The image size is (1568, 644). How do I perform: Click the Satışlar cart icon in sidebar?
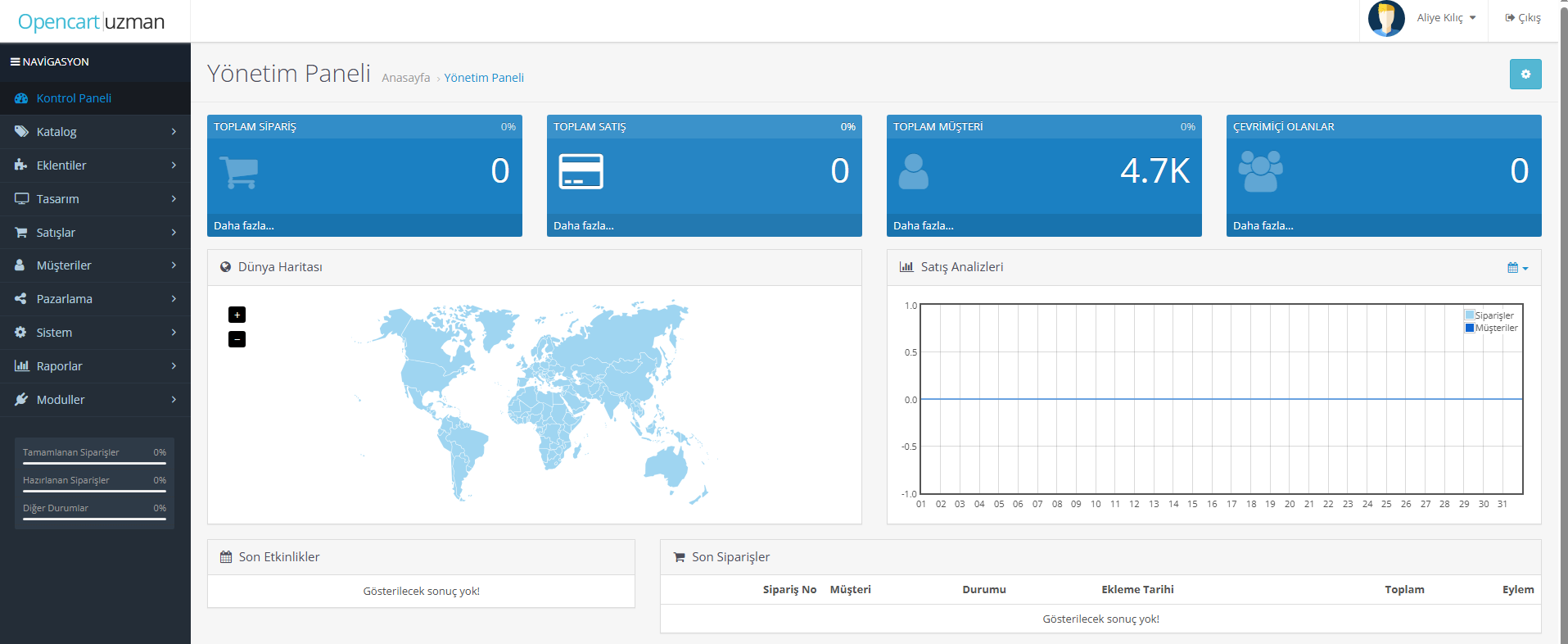tap(21, 233)
